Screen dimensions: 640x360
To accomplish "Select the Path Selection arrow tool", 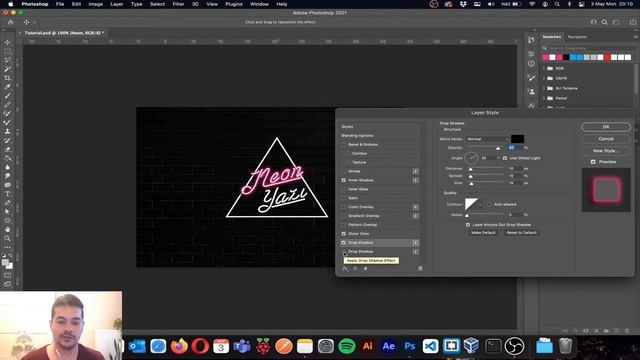I will (x=7, y=211).
